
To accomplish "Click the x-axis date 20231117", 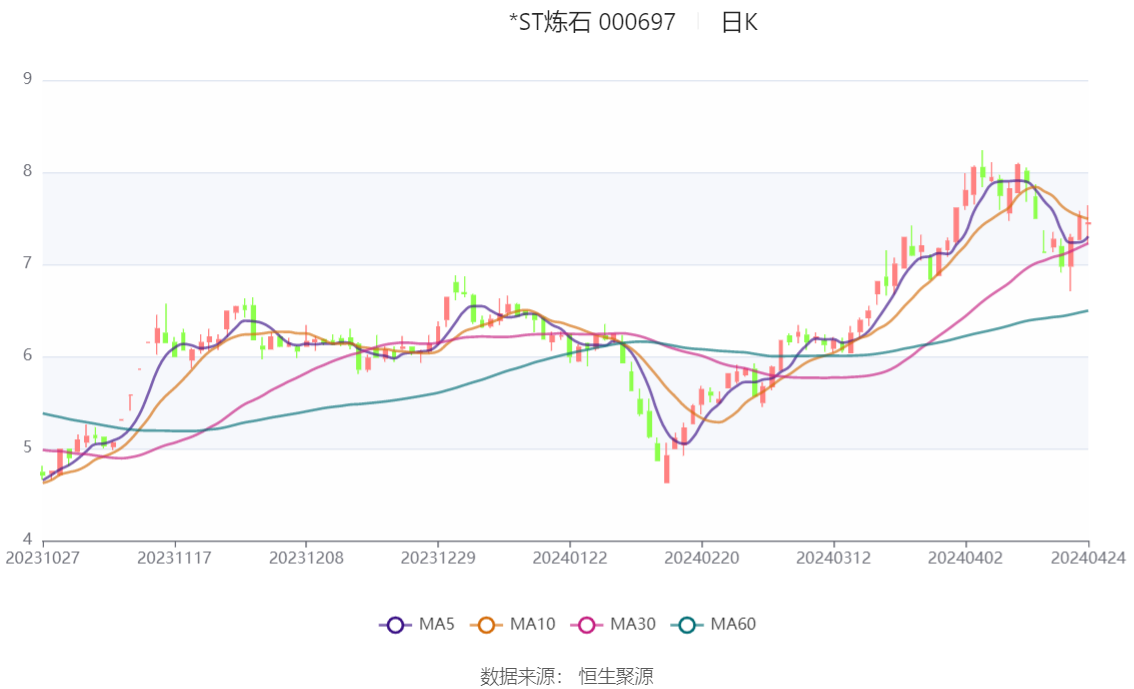I will [174, 558].
